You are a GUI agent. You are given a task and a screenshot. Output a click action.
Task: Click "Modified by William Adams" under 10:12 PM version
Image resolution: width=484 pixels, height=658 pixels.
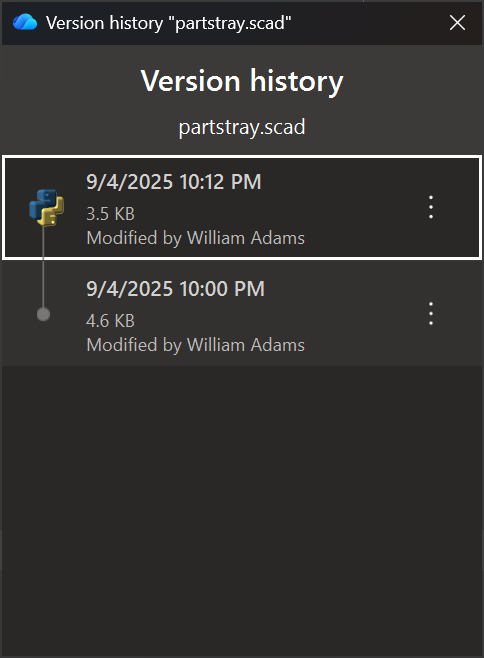coord(196,238)
